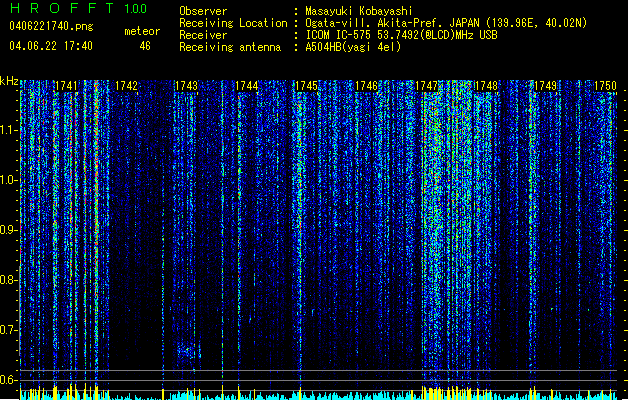Select receiver text ICOM IC-575 53.7492 MHz USB
This screenshot has height=400, width=629.
click(402, 35)
